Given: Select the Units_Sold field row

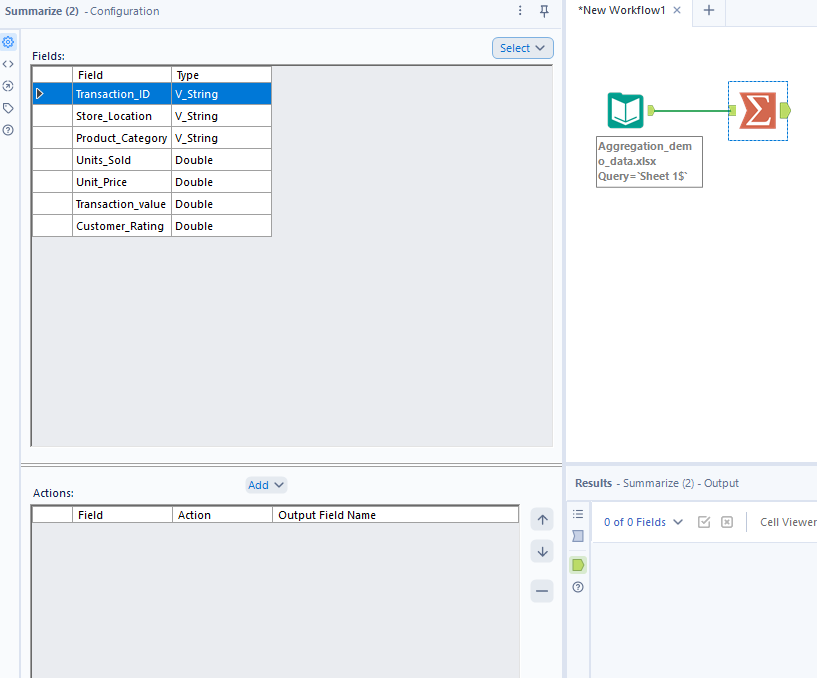Looking at the screenshot, I should click(x=152, y=160).
